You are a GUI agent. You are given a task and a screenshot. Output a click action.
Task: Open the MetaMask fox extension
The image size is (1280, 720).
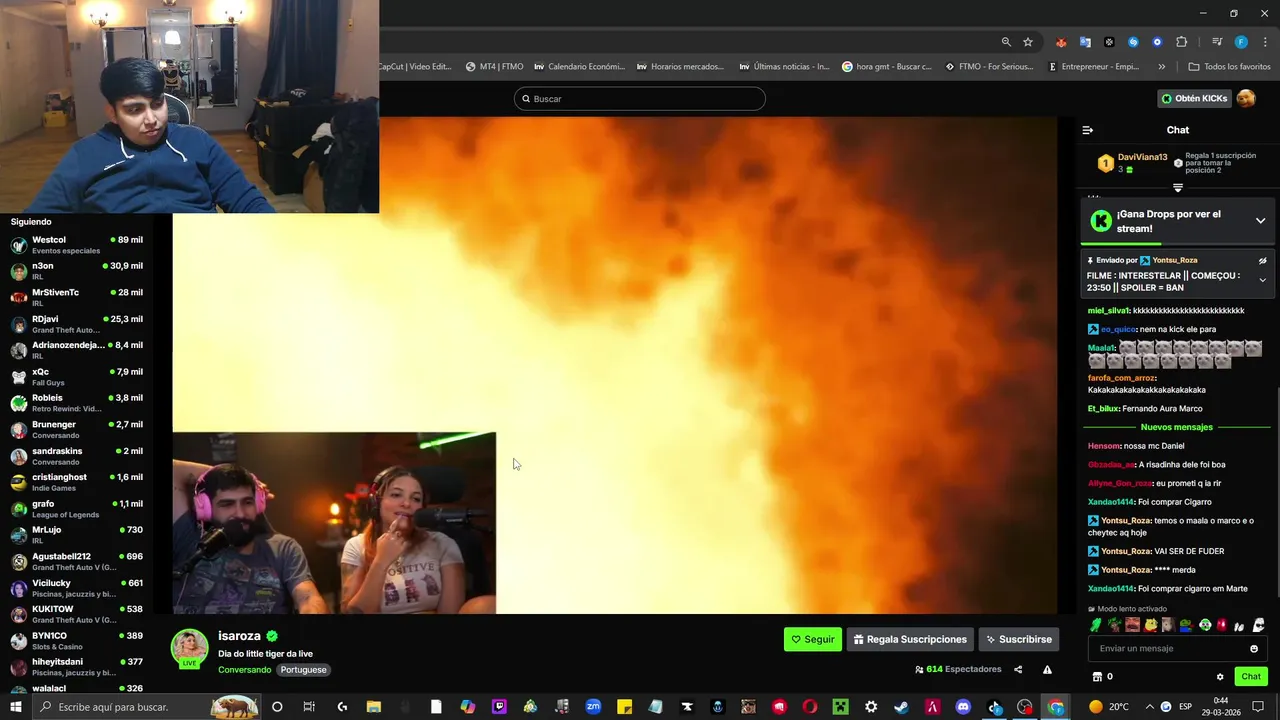pyautogui.click(x=1061, y=42)
